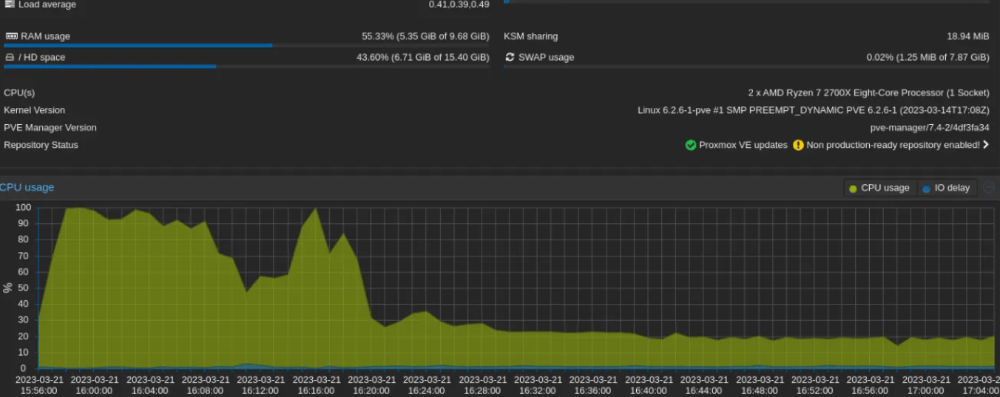The height and width of the screenshot is (397, 1000).
Task: Click the 16:20:00 x-axis time label
Action: tap(371, 386)
